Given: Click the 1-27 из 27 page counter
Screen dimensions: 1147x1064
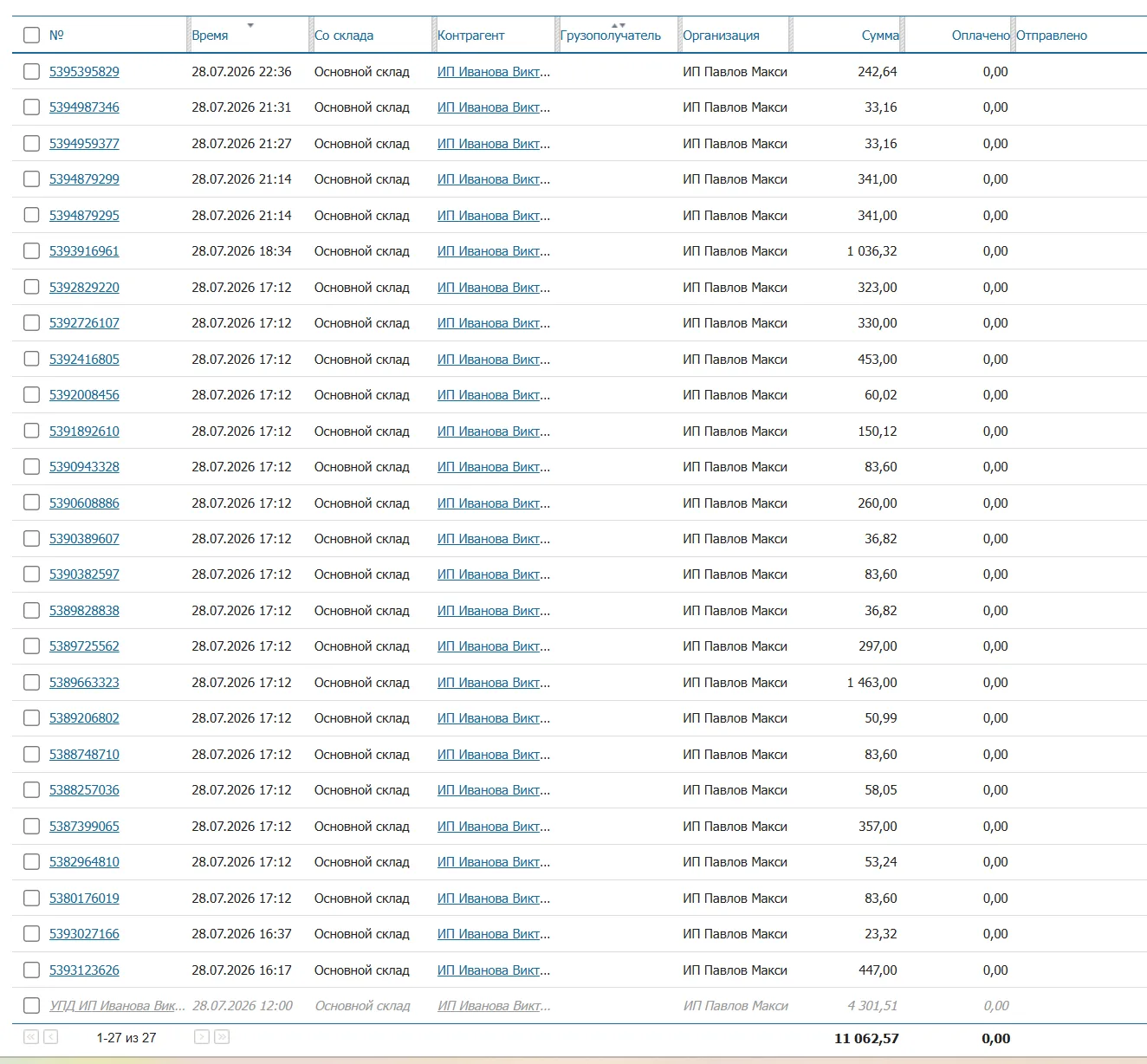Looking at the screenshot, I should click(126, 1037).
